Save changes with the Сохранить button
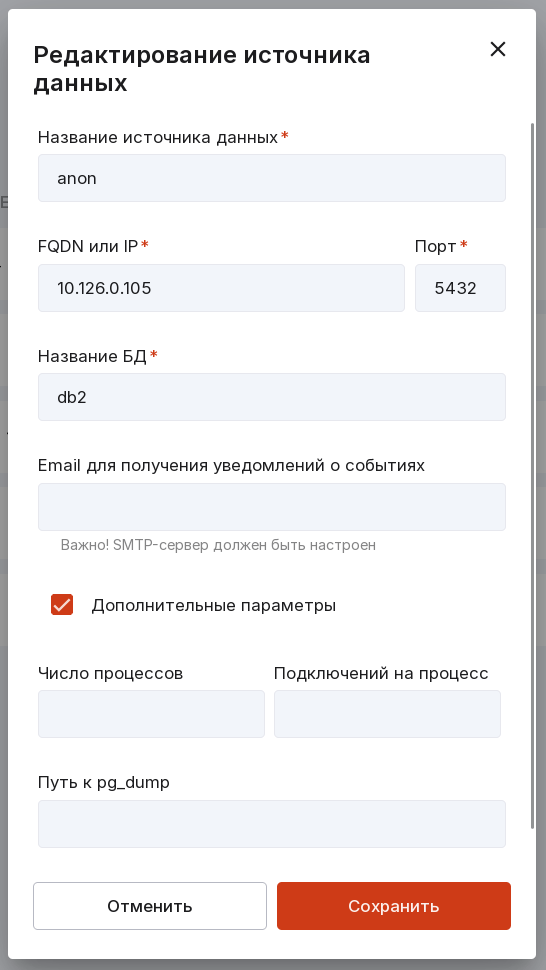 [x=394, y=906]
